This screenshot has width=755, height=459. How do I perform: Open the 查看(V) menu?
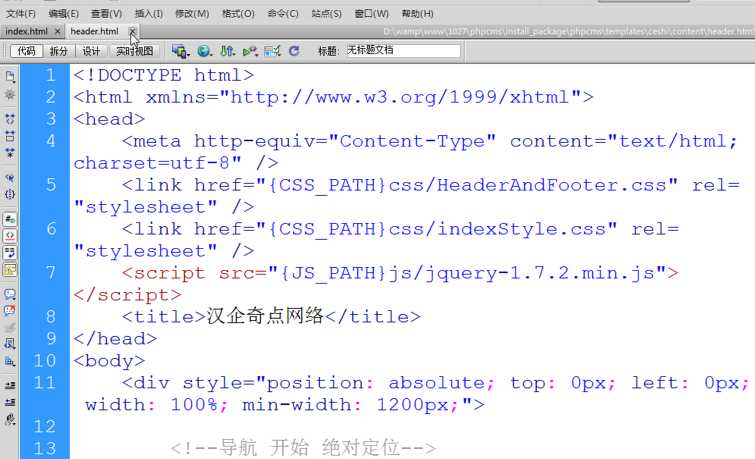click(x=106, y=13)
